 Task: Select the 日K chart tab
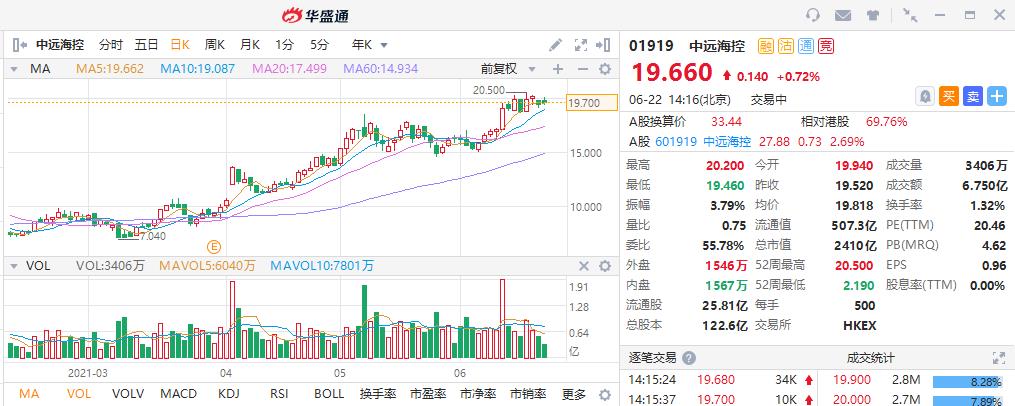180,45
